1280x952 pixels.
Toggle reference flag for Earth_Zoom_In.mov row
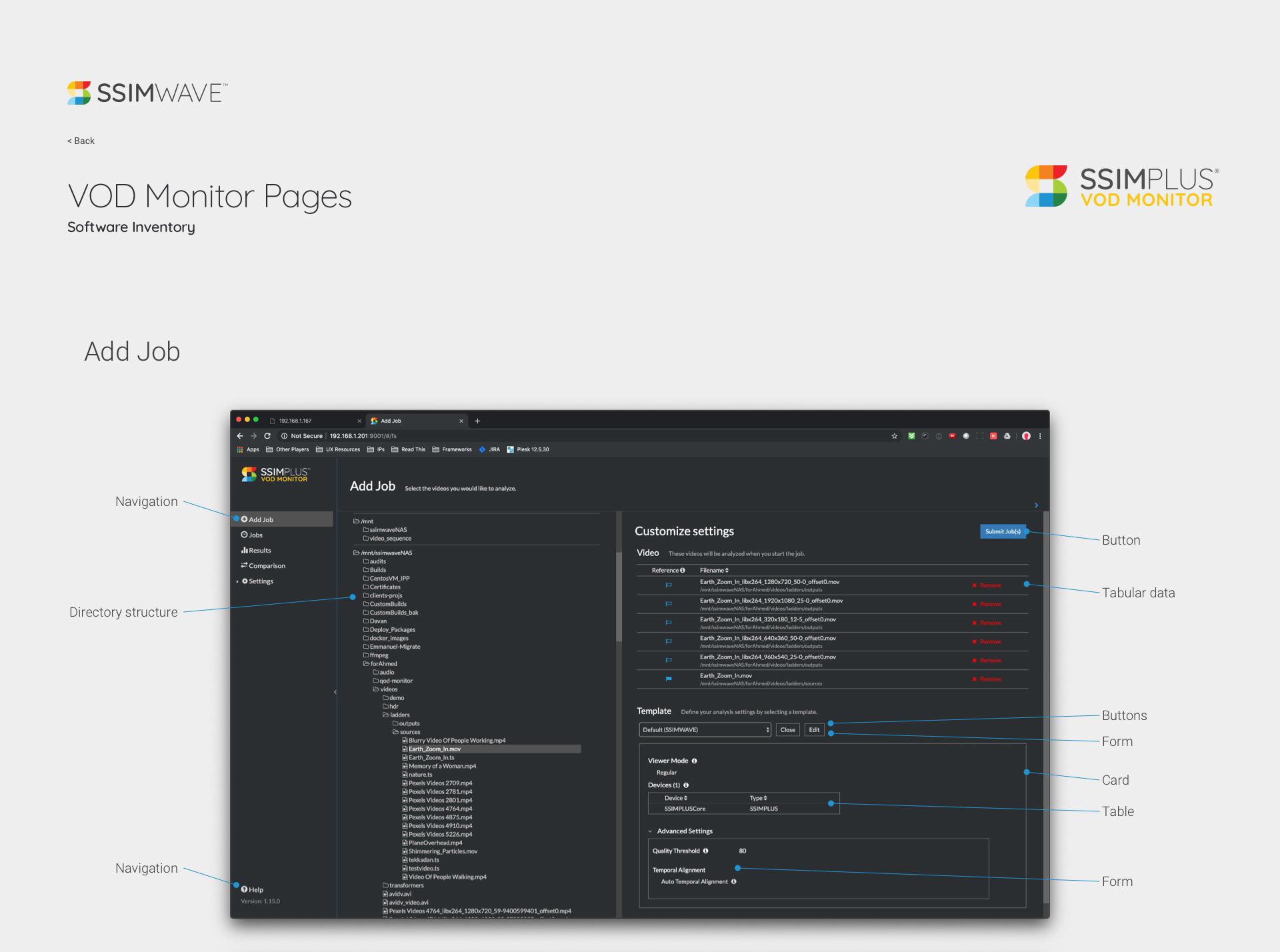(669, 679)
